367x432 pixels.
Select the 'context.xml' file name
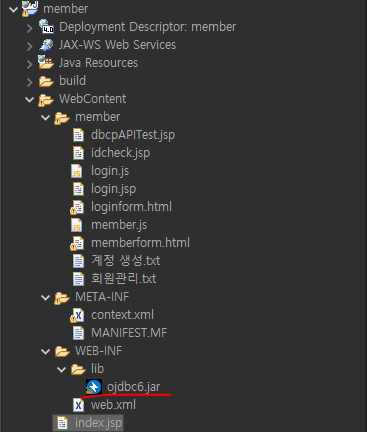(x=122, y=315)
